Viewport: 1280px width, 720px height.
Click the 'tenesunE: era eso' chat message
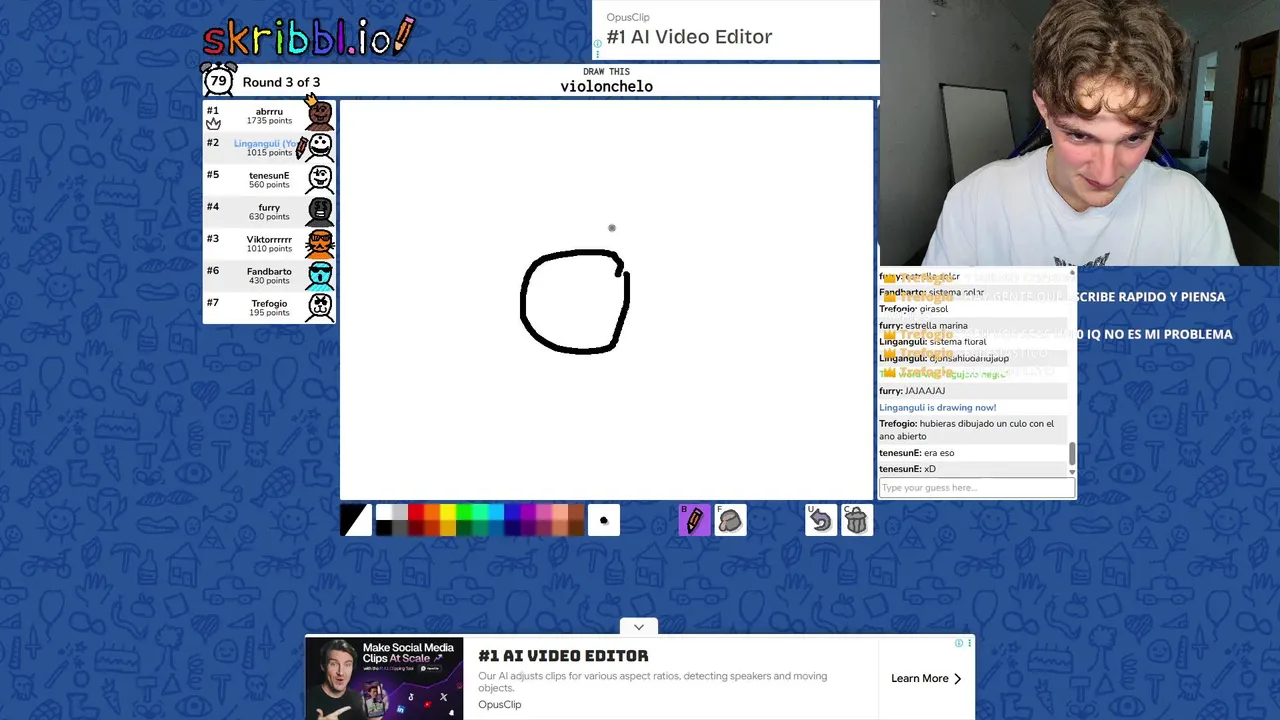[x=916, y=453]
